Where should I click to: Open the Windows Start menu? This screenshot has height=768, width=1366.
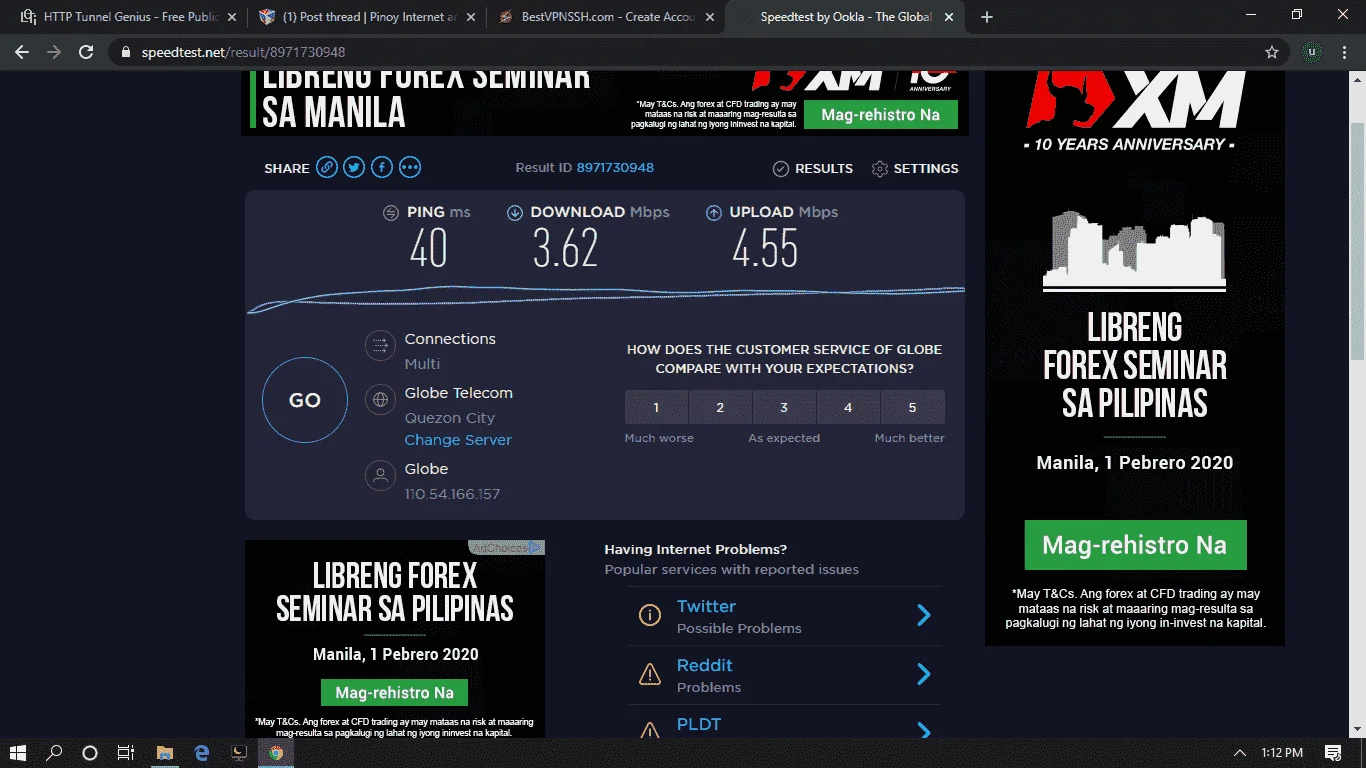(x=18, y=752)
